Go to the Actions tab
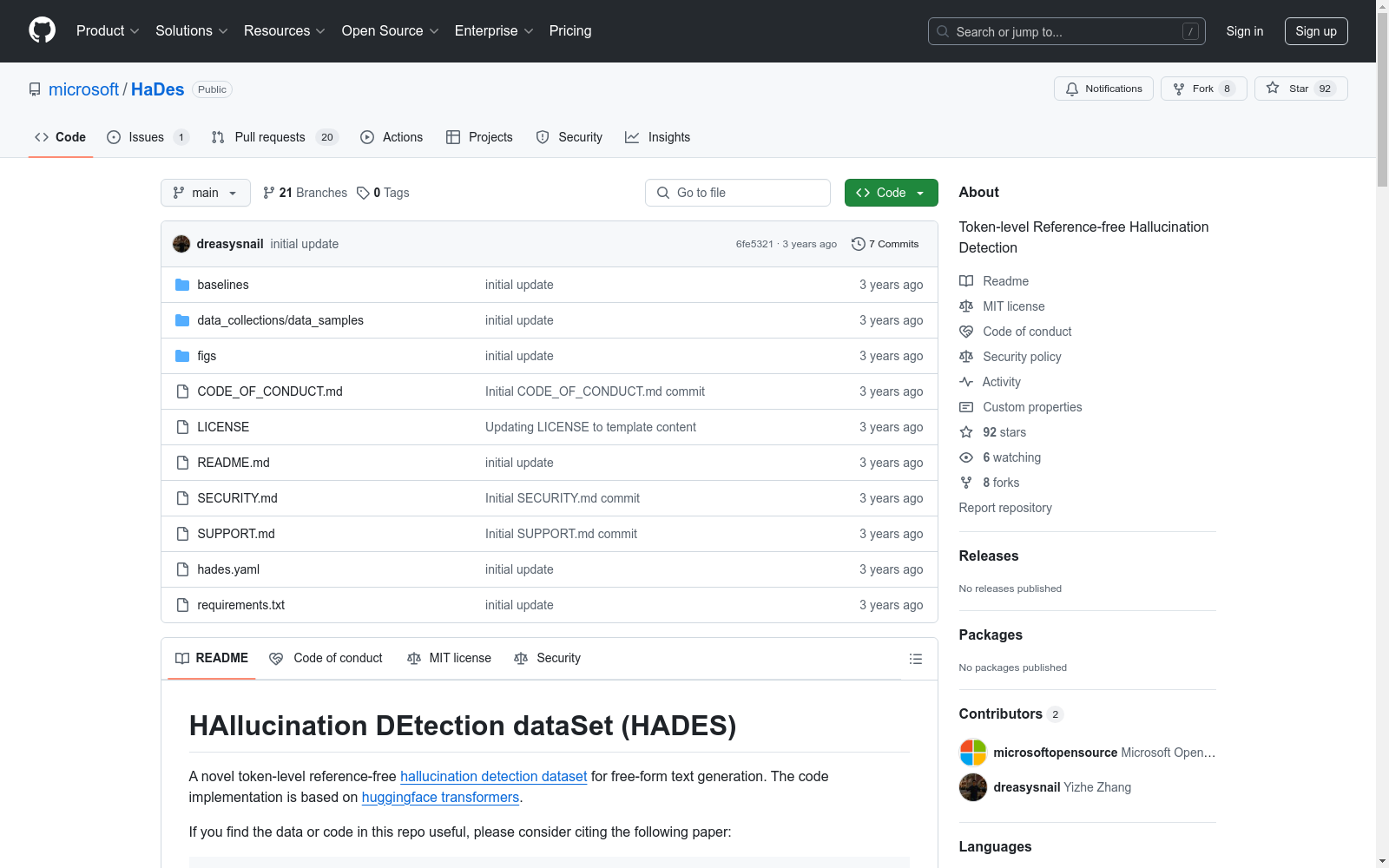The width and height of the screenshot is (1389, 868). (x=392, y=137)
